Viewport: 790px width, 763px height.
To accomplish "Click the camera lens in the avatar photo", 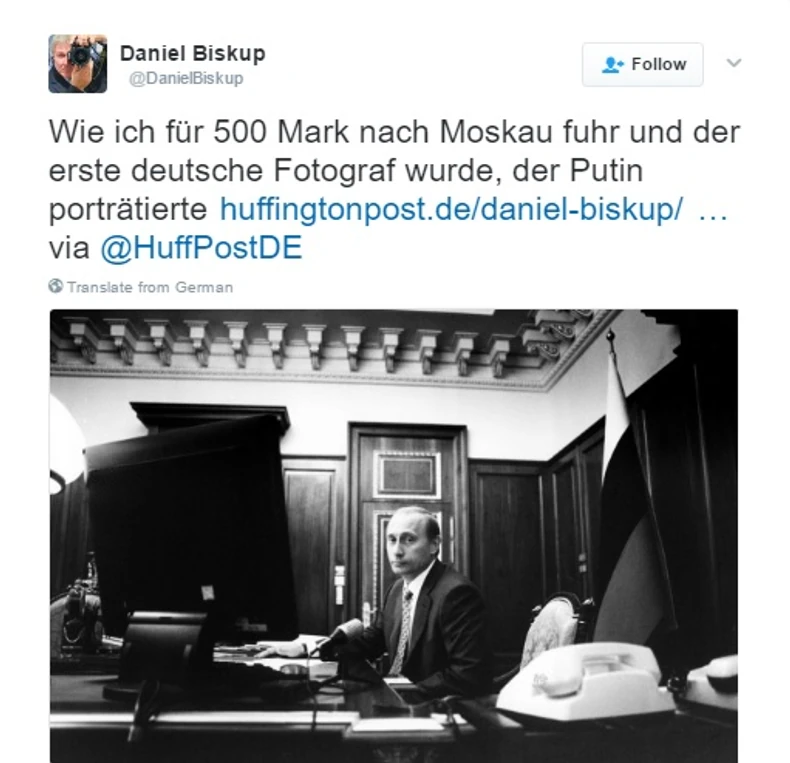I will (x=79, y=55).
